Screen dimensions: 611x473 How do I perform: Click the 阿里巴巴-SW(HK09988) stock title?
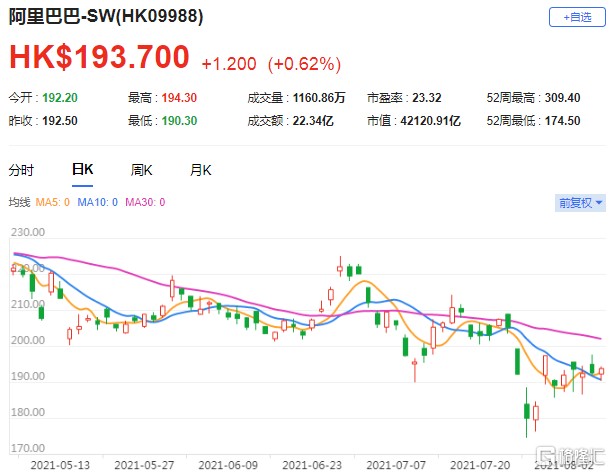[x=106, y=16]
